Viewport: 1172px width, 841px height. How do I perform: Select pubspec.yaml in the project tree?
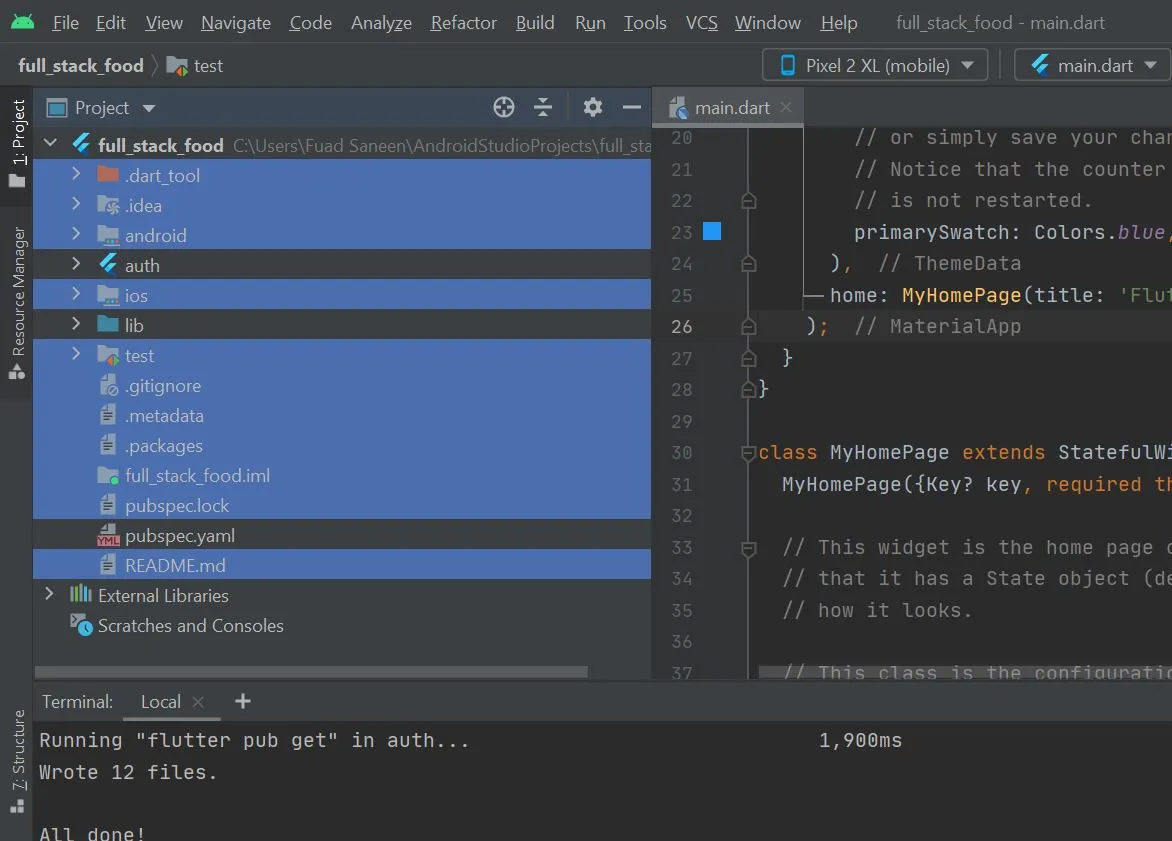pos(180,536)
